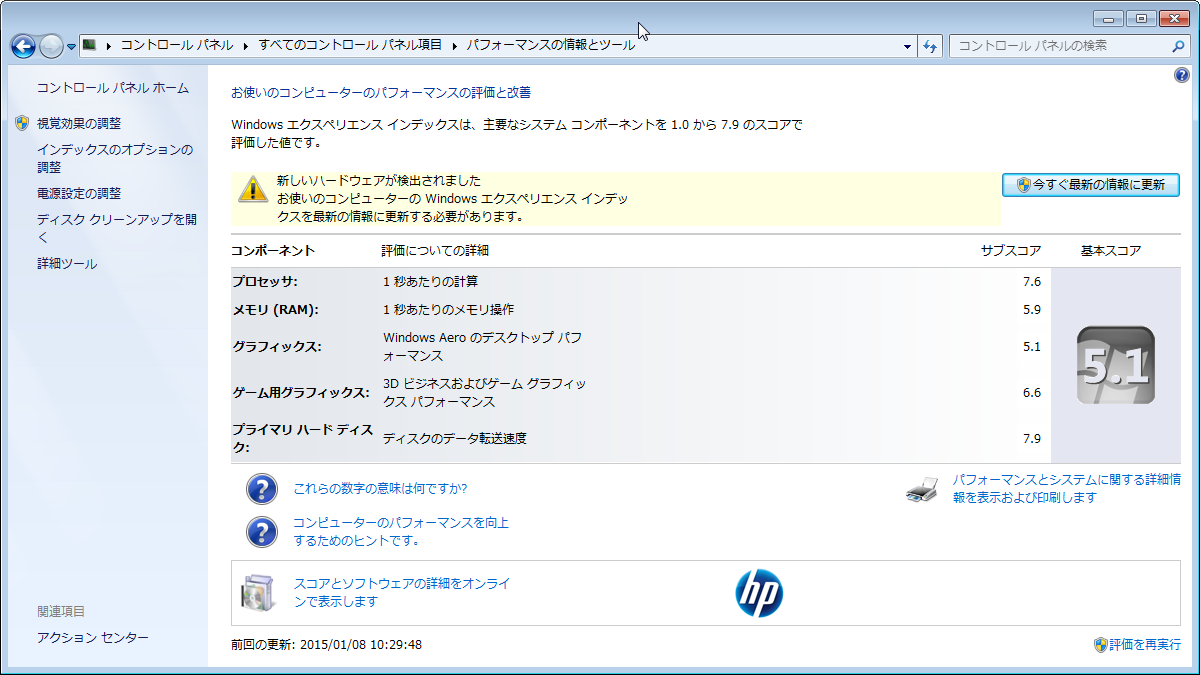Expand the chevron after コントロール パネル
Image resolution: width=1200 pixels, height=675 pixels.
pos(245,45)
